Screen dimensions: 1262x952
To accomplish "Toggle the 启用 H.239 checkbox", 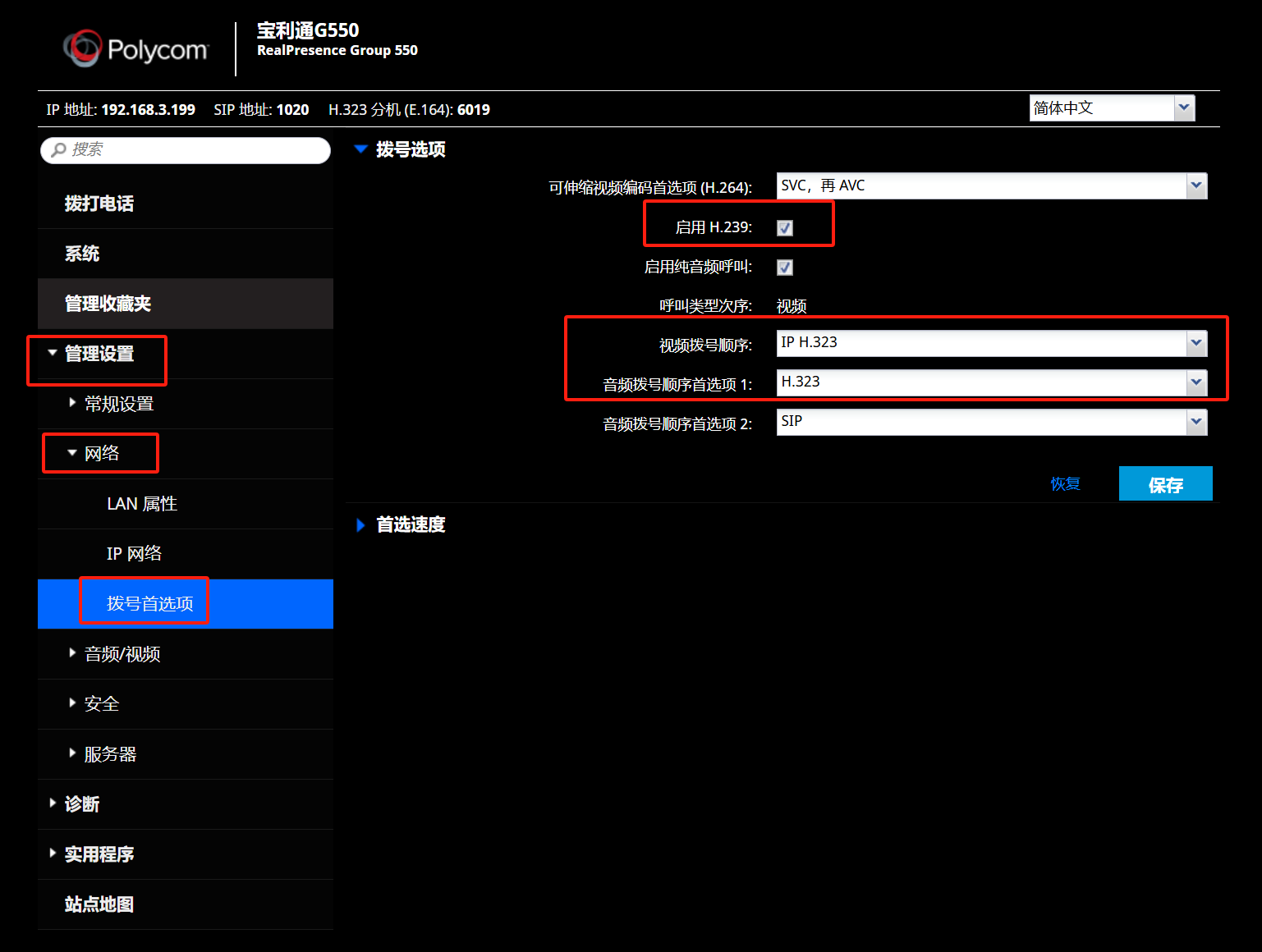I will click(x=785, y=228).
